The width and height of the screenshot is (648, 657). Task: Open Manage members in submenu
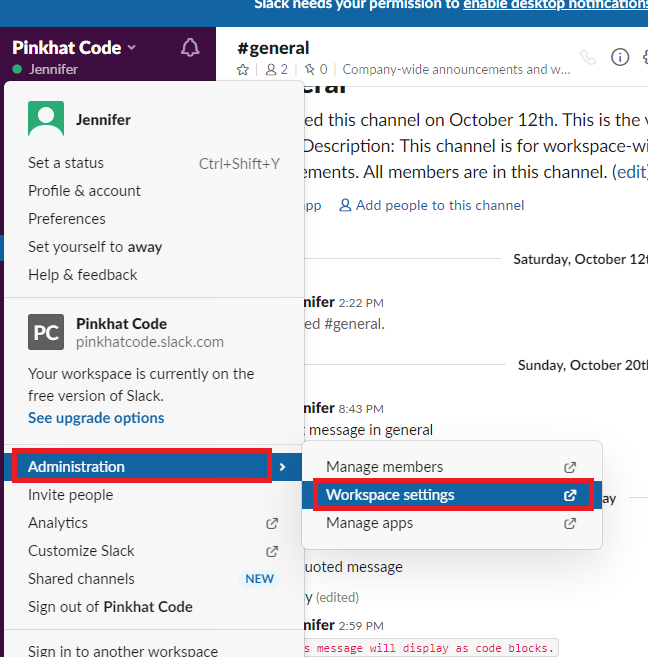click(452, 467)
